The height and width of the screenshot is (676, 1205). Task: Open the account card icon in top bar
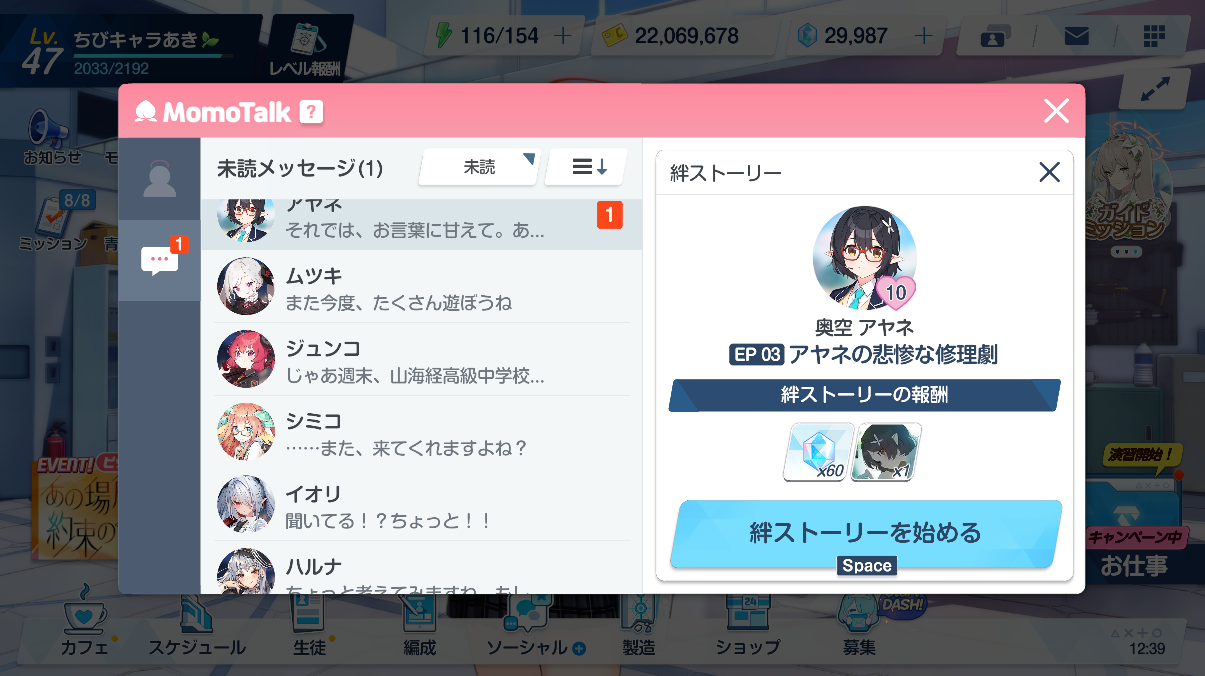click(992, 38)
